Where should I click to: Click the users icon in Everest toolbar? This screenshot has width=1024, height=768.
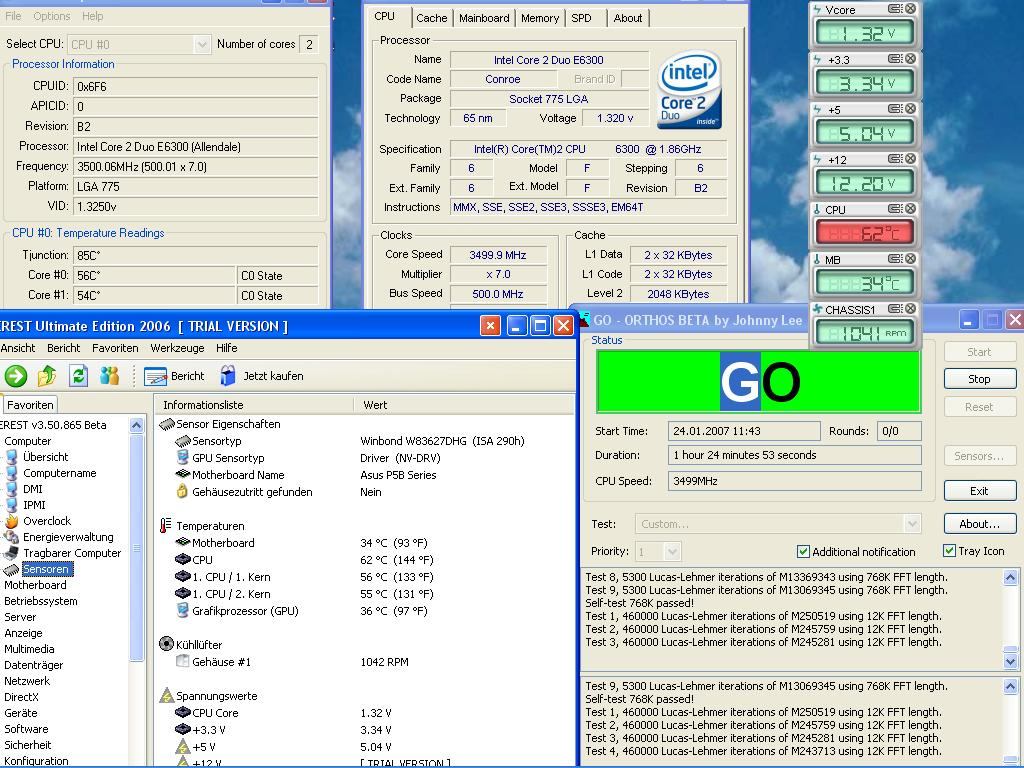pyautogui.click(x=109, y=376)
